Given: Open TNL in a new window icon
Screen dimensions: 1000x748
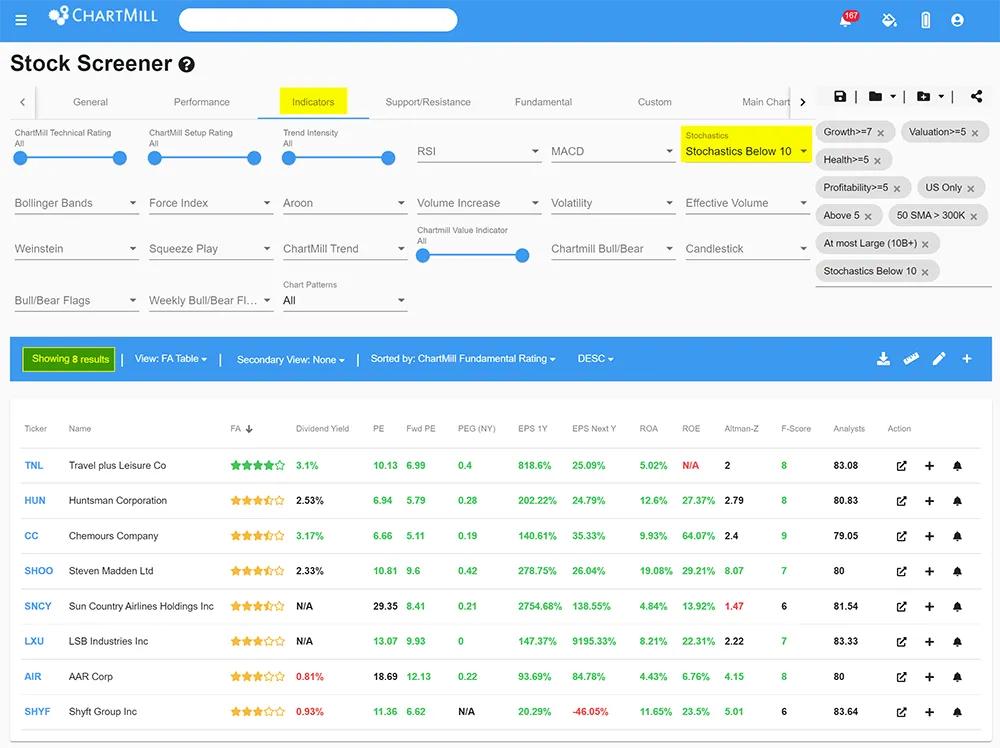Looking at the screenshot, I should (901, 466).
